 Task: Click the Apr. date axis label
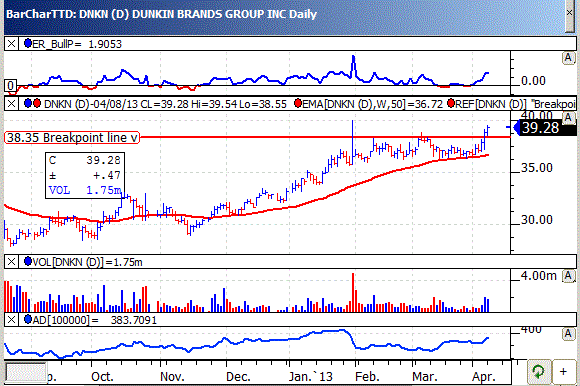pyautogui.click(x=484, y=377)
